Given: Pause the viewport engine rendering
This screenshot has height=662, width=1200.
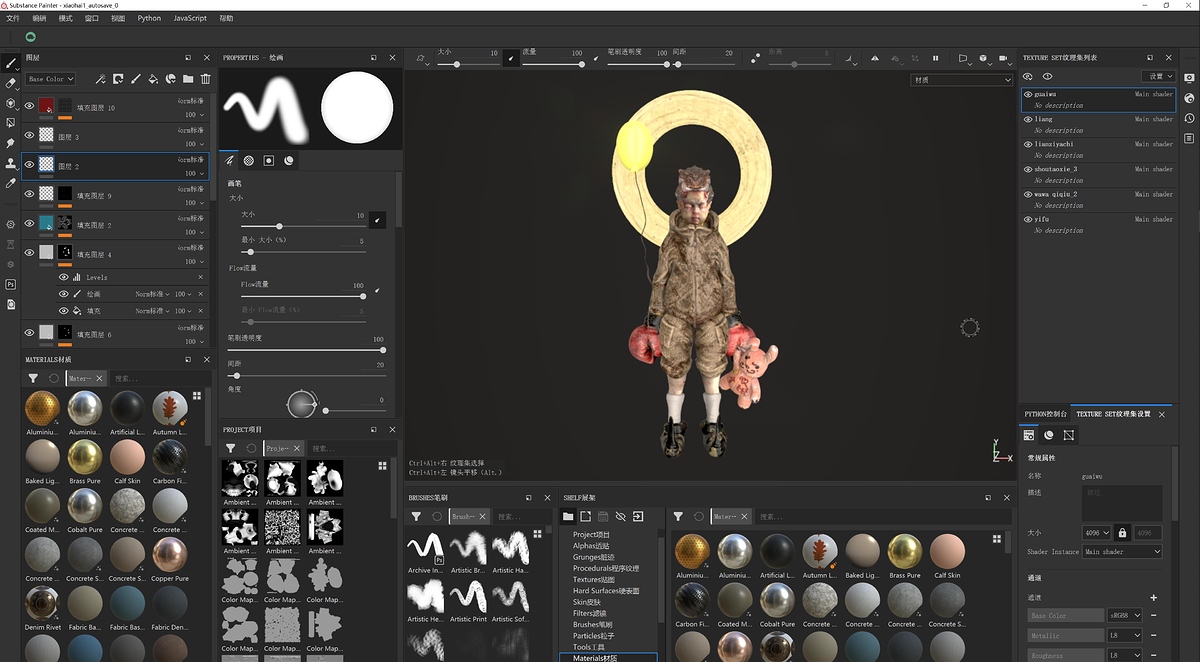Looking at the screenshot, I should [x=936, y=58].
